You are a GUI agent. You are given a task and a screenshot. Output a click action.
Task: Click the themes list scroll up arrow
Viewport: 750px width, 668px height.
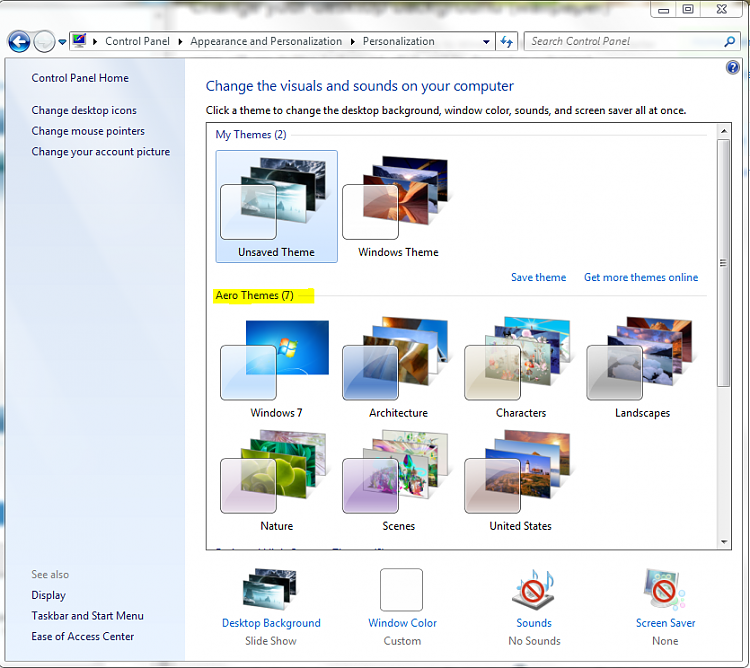[x=724, y=131]
